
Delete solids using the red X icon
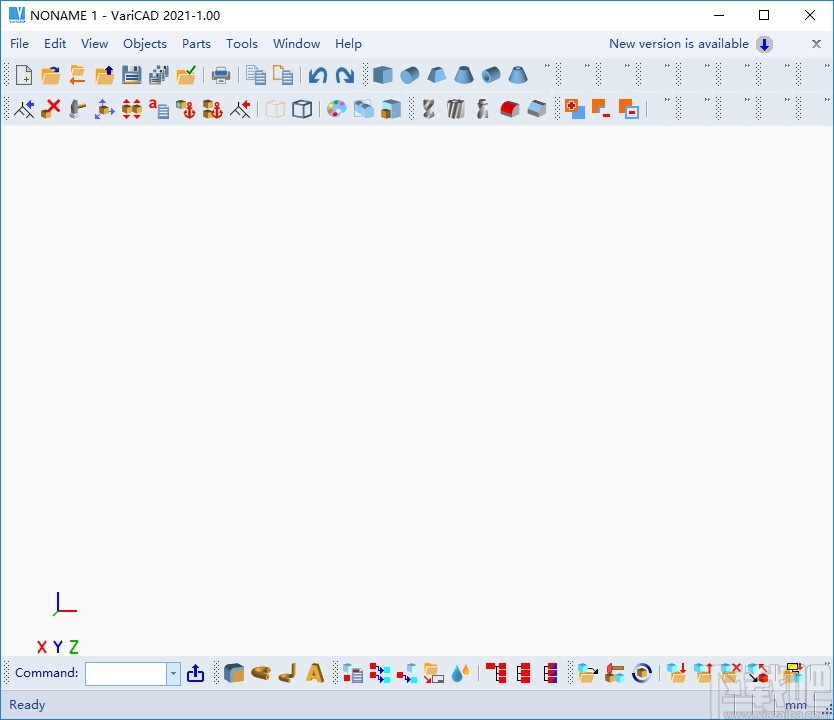point(51,109)
